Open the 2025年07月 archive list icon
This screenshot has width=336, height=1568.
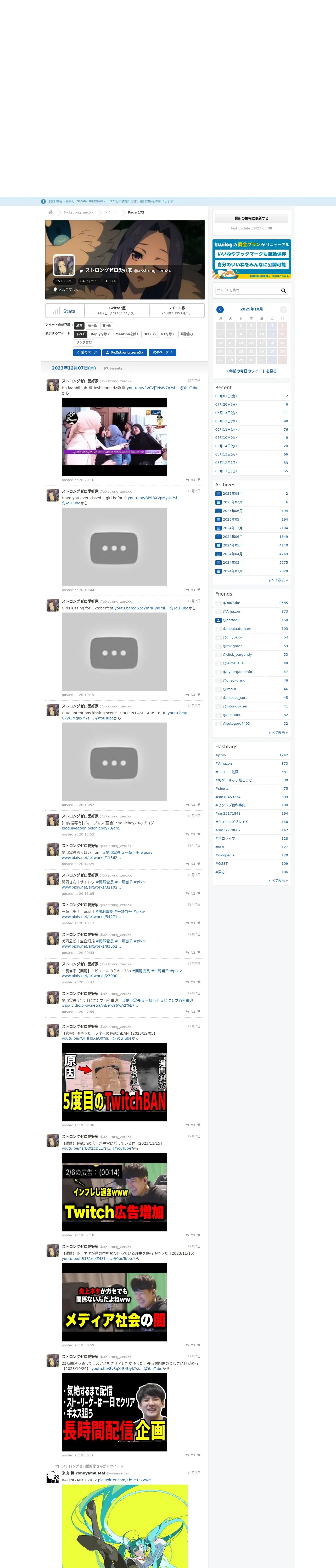pyautogui.click(x=218, y=502)
